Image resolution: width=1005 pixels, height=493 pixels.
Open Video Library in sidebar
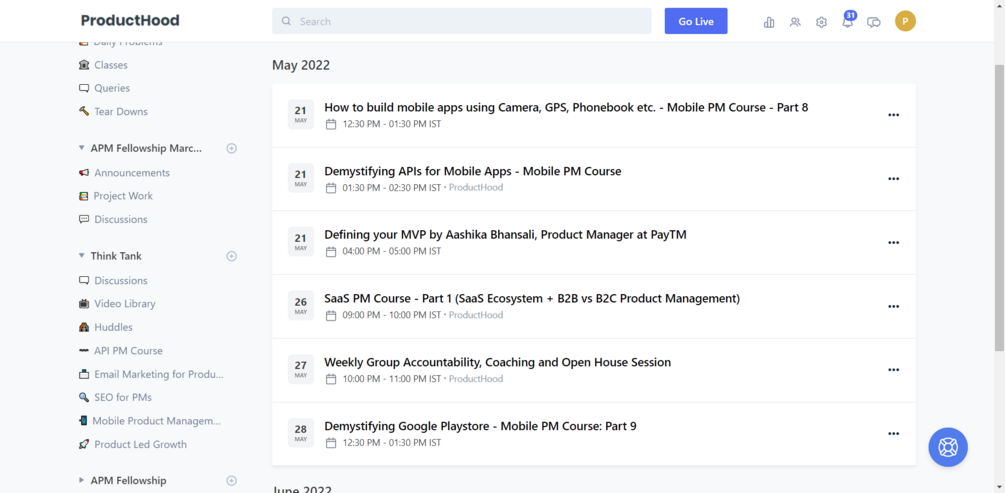(124, 304)
